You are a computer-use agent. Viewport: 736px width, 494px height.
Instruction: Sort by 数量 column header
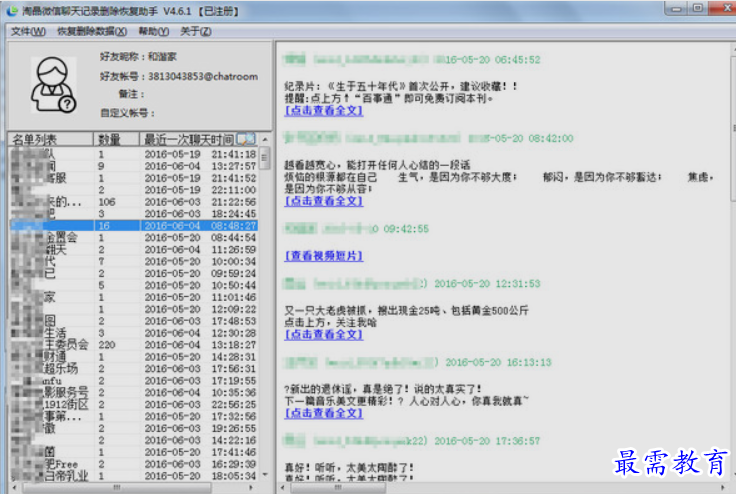coord(116,139)
